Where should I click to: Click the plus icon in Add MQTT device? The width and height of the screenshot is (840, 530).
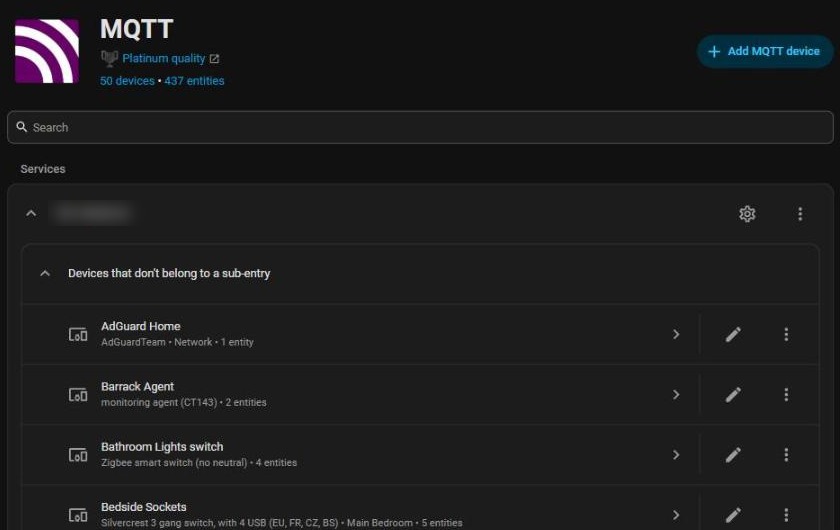(714, 51)
